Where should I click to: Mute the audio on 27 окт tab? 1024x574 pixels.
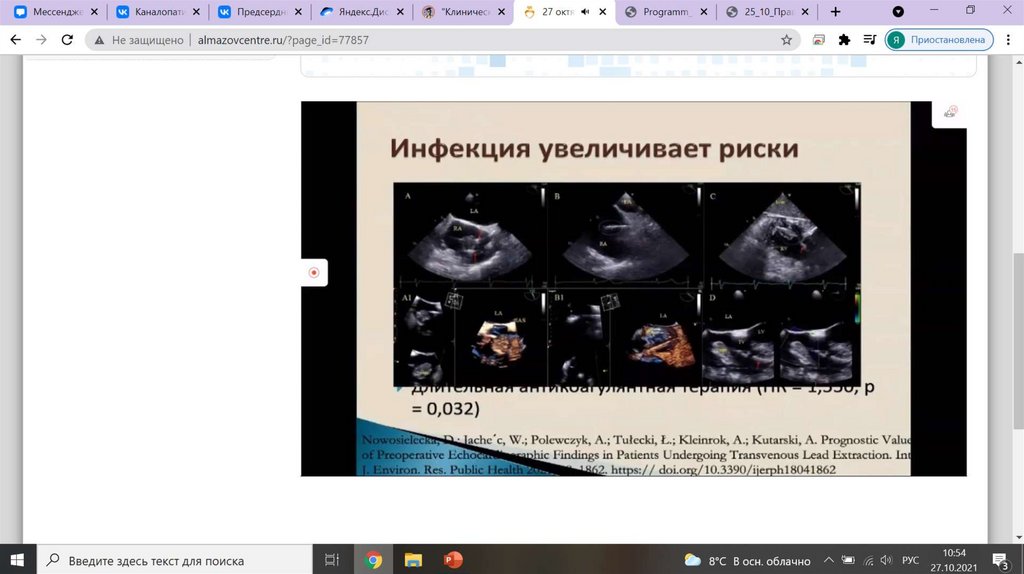coord(585,12)
